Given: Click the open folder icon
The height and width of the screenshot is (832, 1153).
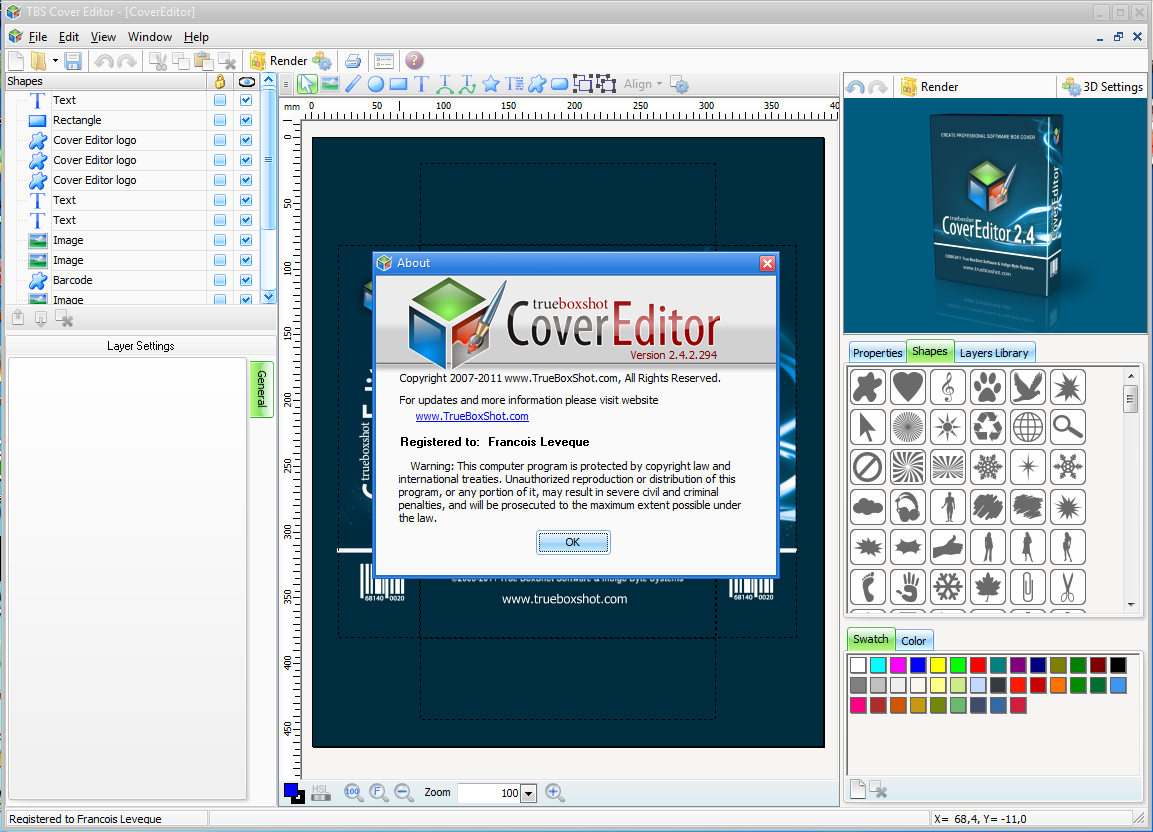Looking at the screenshot, I should [x=38, y=61].
